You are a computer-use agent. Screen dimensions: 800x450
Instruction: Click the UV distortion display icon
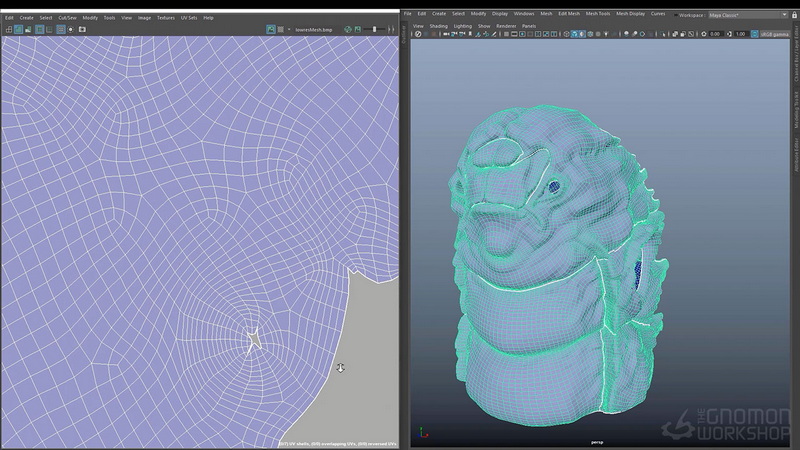pyautogui.click(x=28, y=30)
